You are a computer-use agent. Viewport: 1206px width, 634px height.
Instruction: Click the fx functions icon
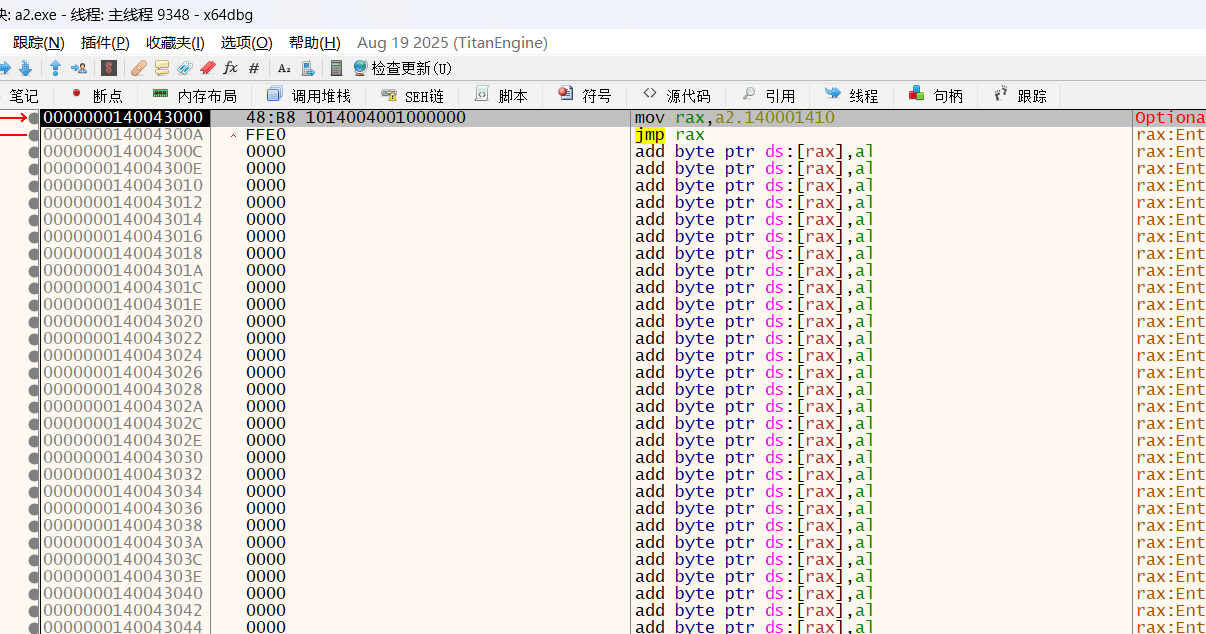coord(230,68)
